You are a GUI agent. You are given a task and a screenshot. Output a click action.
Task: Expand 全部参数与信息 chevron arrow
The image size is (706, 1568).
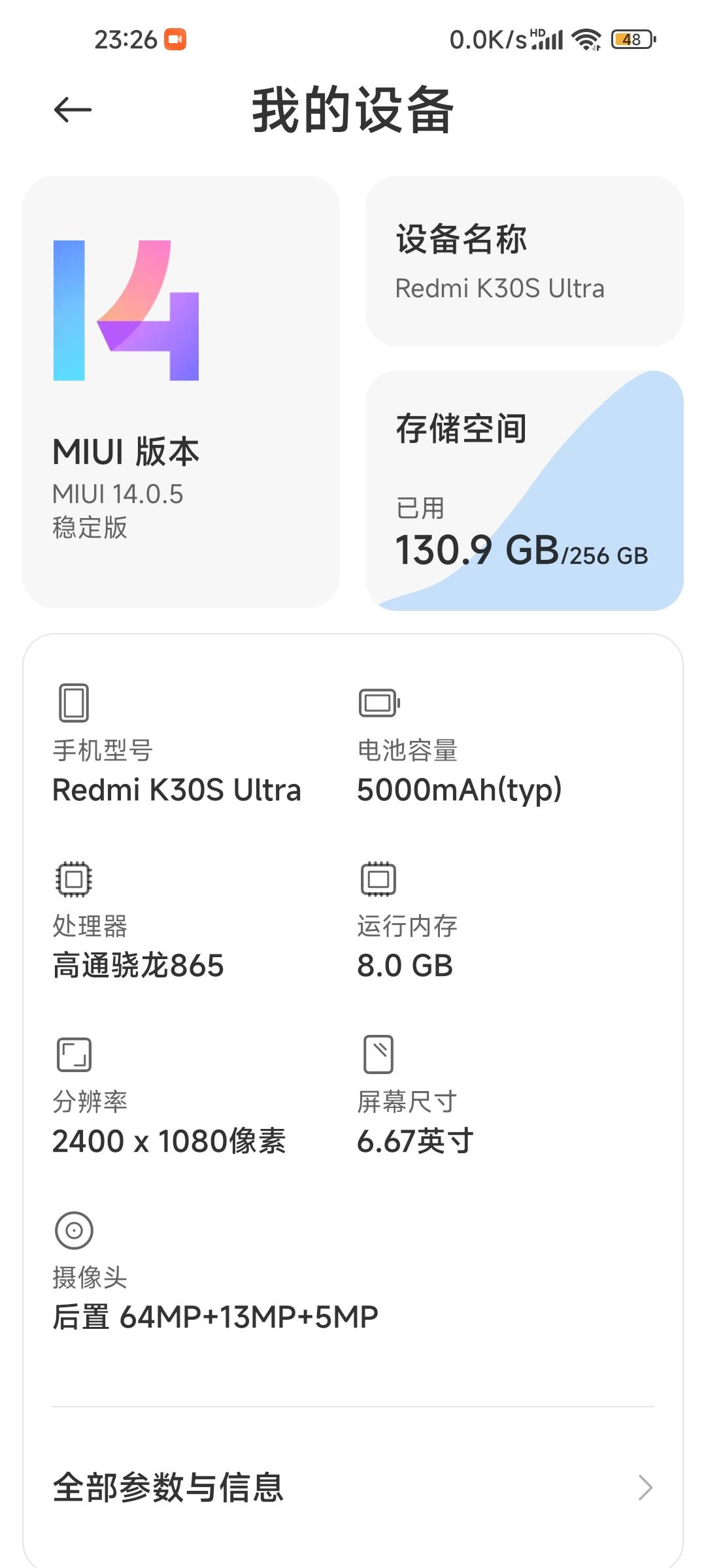(x=645, y=1488)
